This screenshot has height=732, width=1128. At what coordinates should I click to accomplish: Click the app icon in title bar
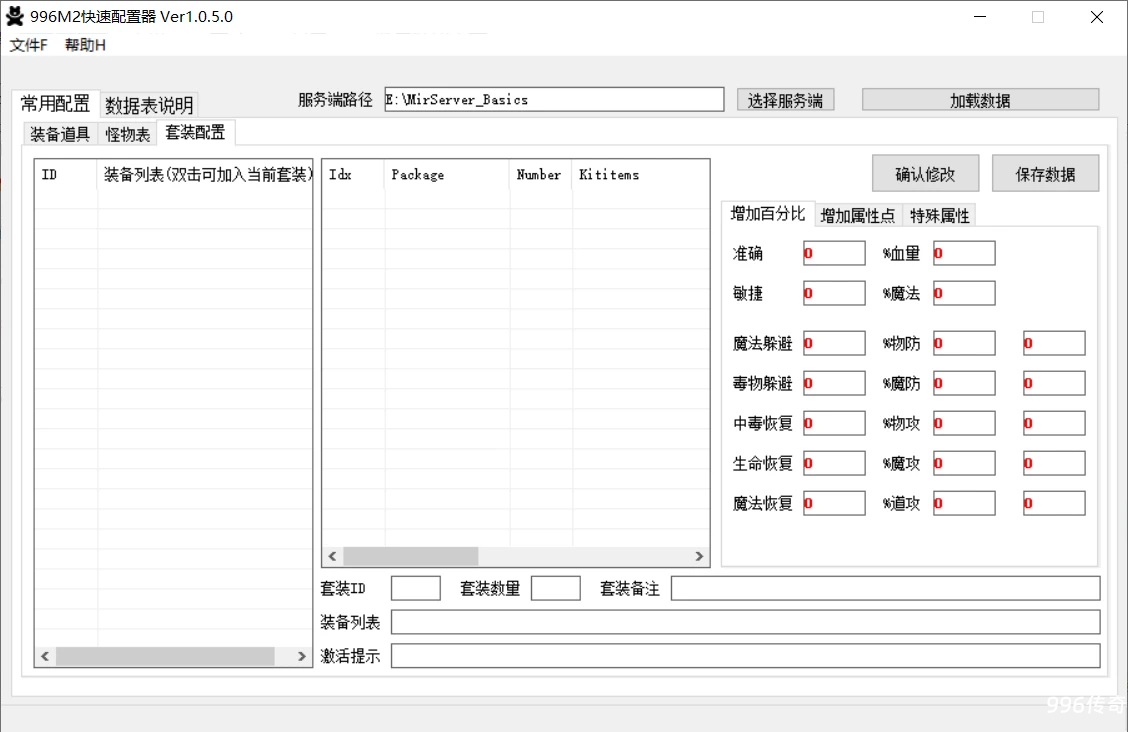pyautogui.click(x=15, y=17)
